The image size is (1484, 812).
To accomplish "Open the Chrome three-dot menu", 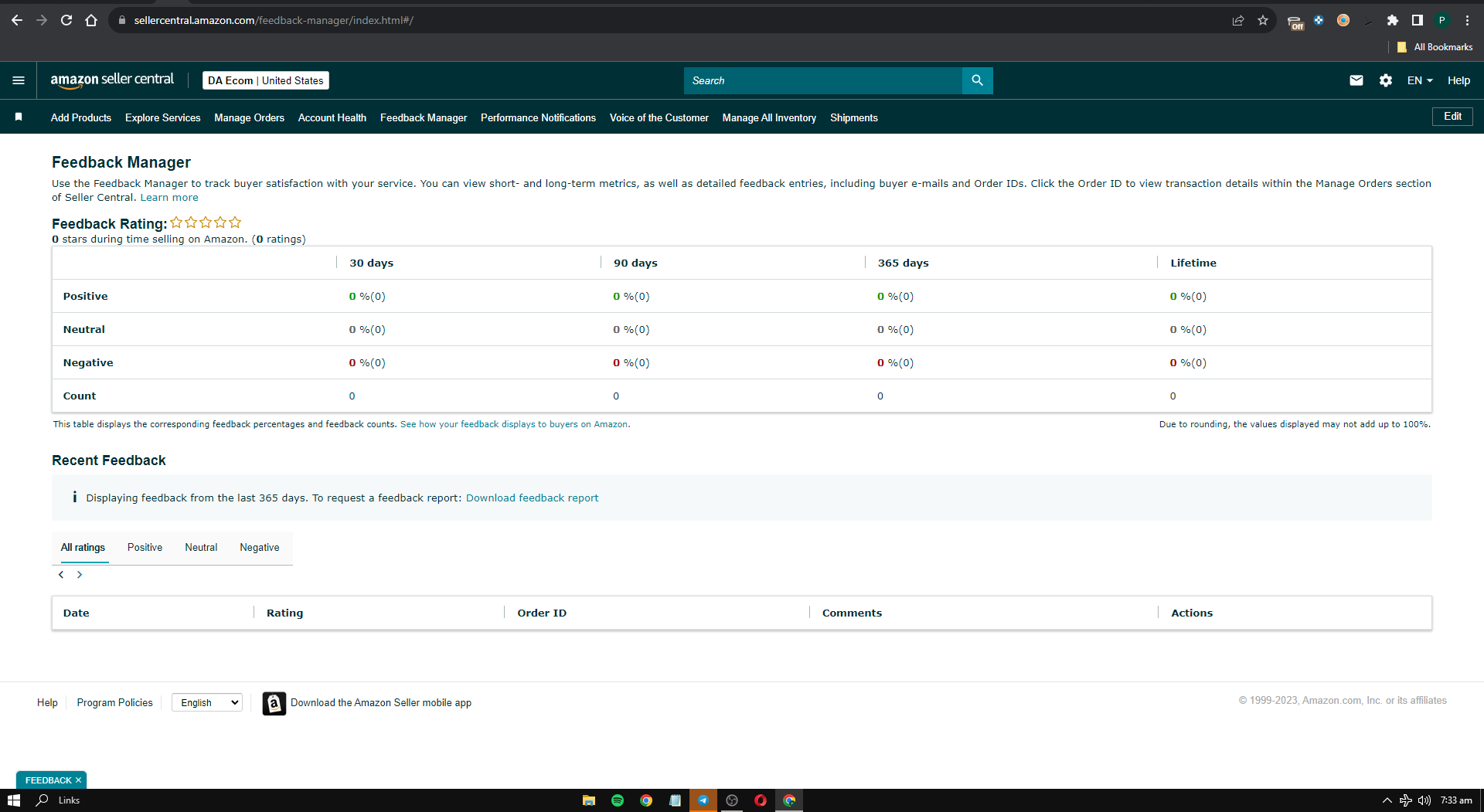I will 1467,20.
